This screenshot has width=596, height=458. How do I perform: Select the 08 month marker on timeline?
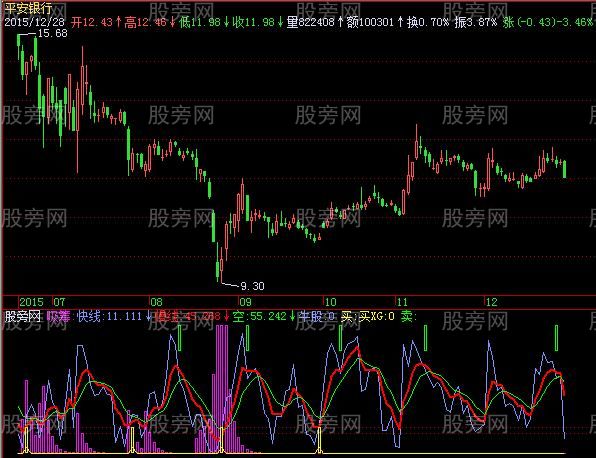[156, 302]
